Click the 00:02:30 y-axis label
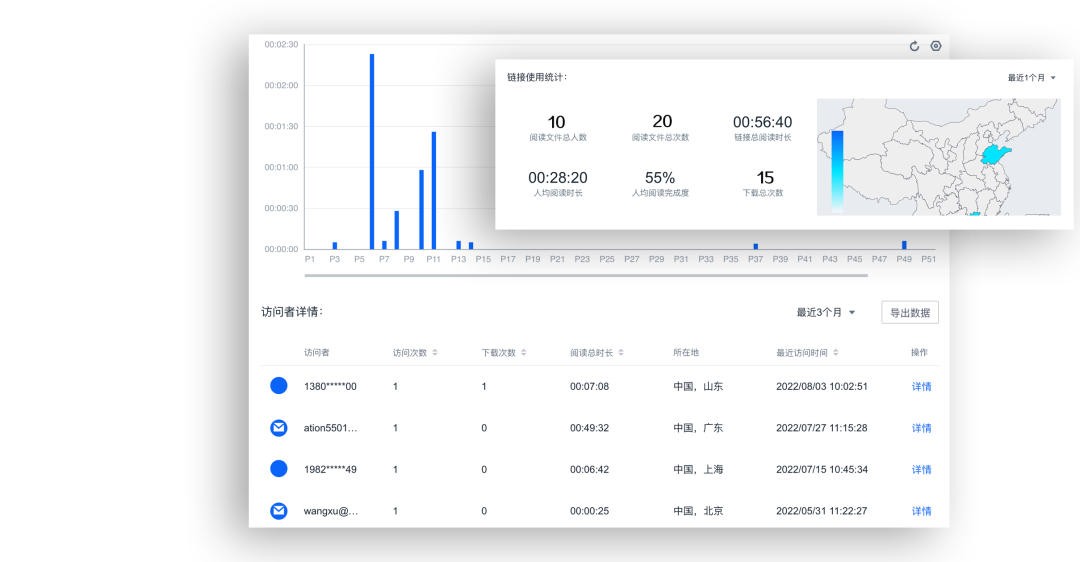The height and width of the screenshot is (562, 1080). point(282,44)
